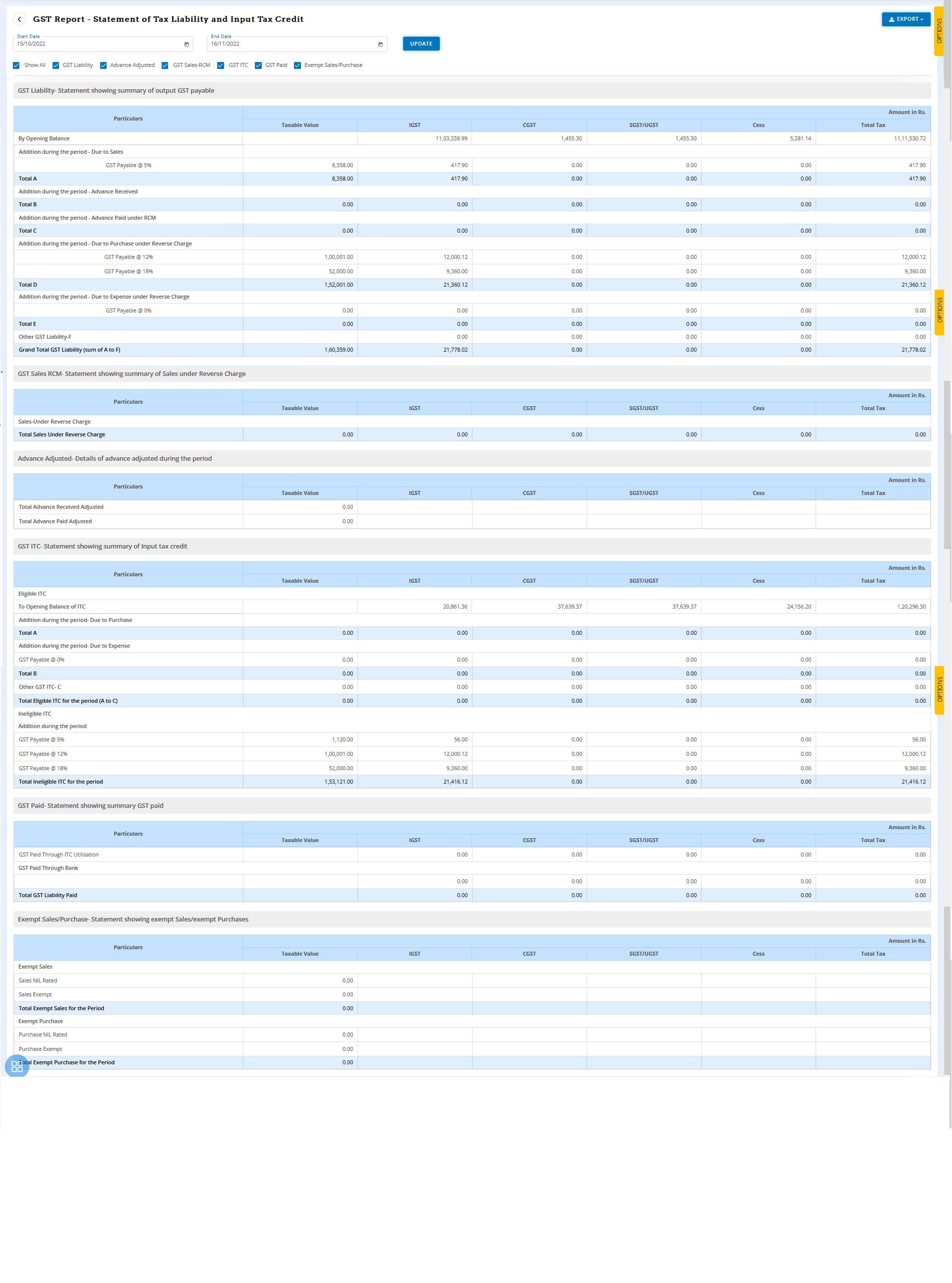Click 'Total GST Liability Paid' row
Viewport: 952px width, 1283px height.
(472, 896)
